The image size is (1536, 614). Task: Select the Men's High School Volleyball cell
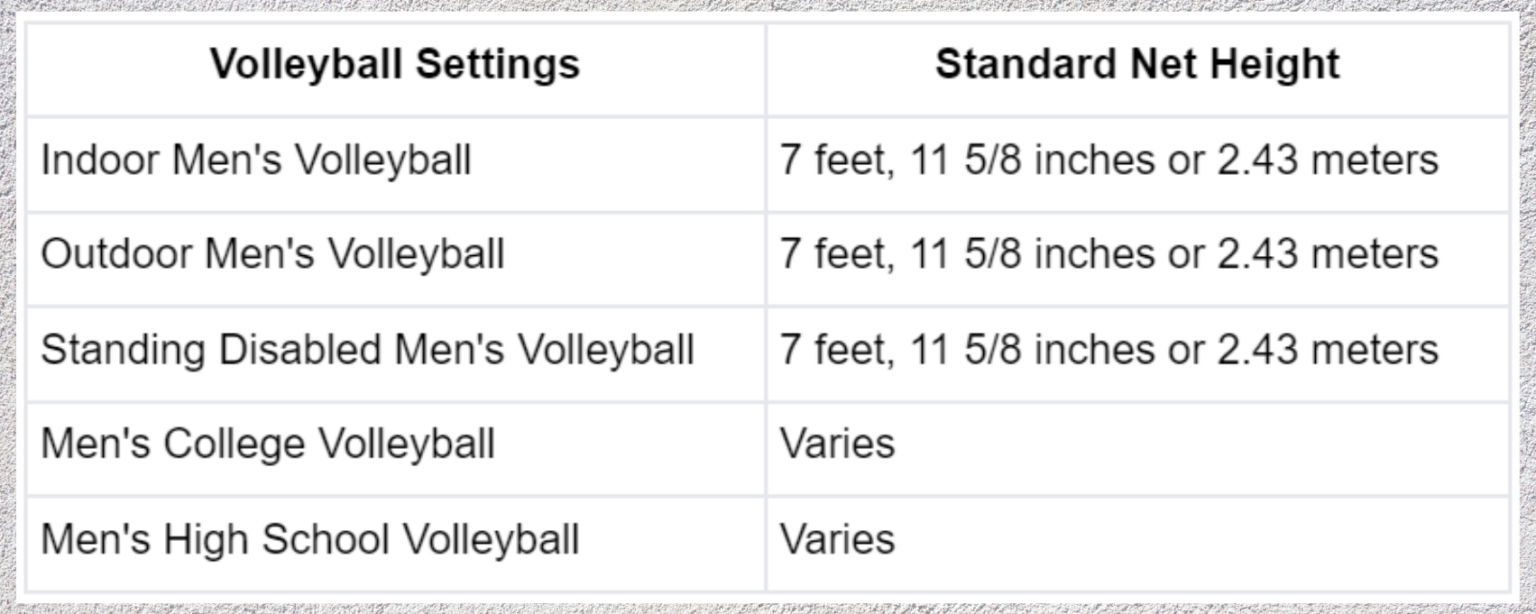pyautogui.click(x=310, y=539)
